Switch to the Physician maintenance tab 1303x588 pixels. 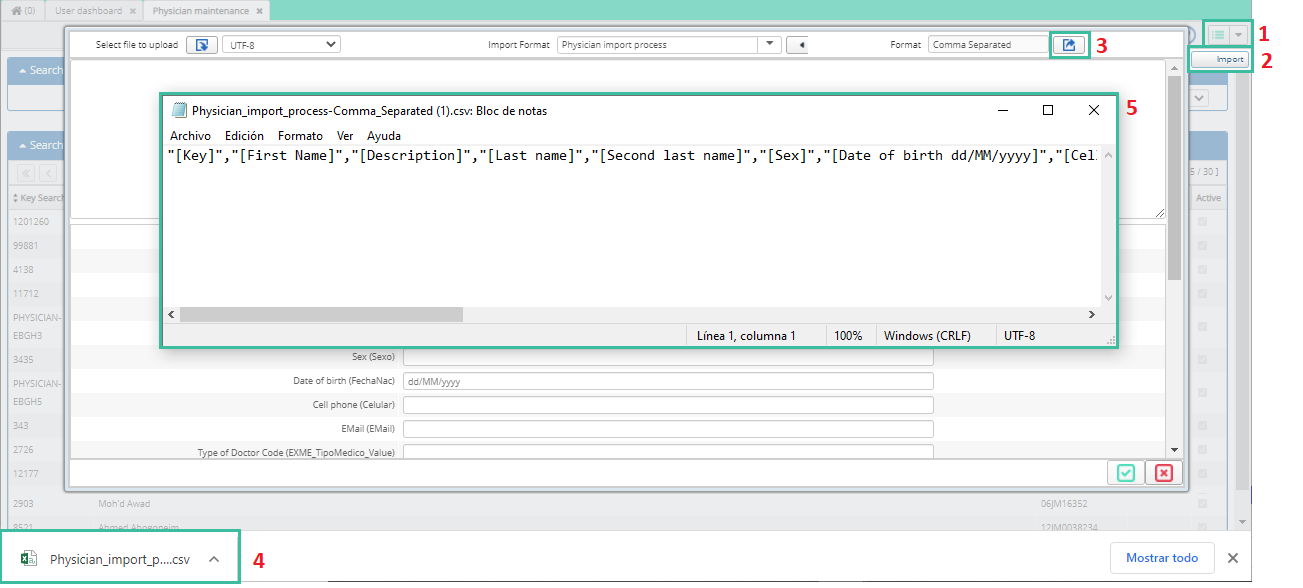201,11
